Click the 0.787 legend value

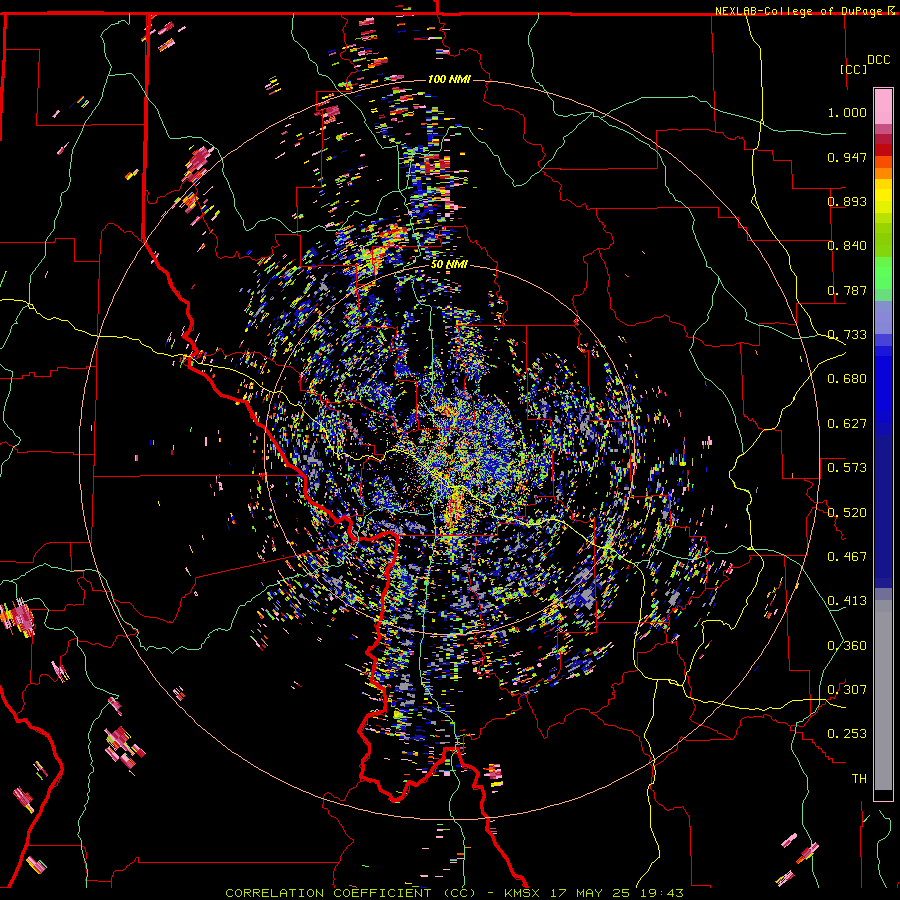[847, 290]
